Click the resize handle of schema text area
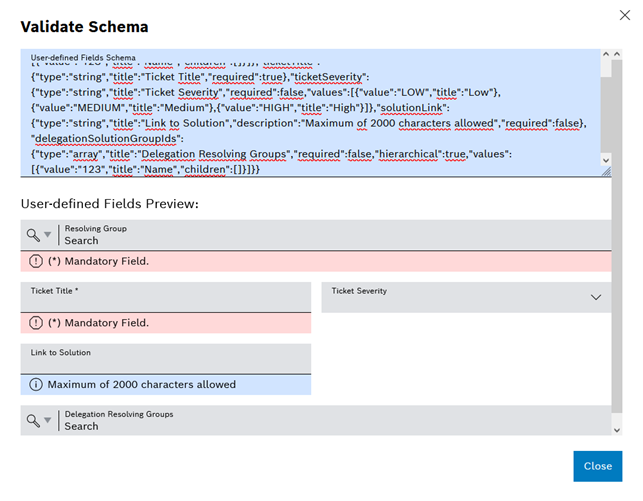 605,172
